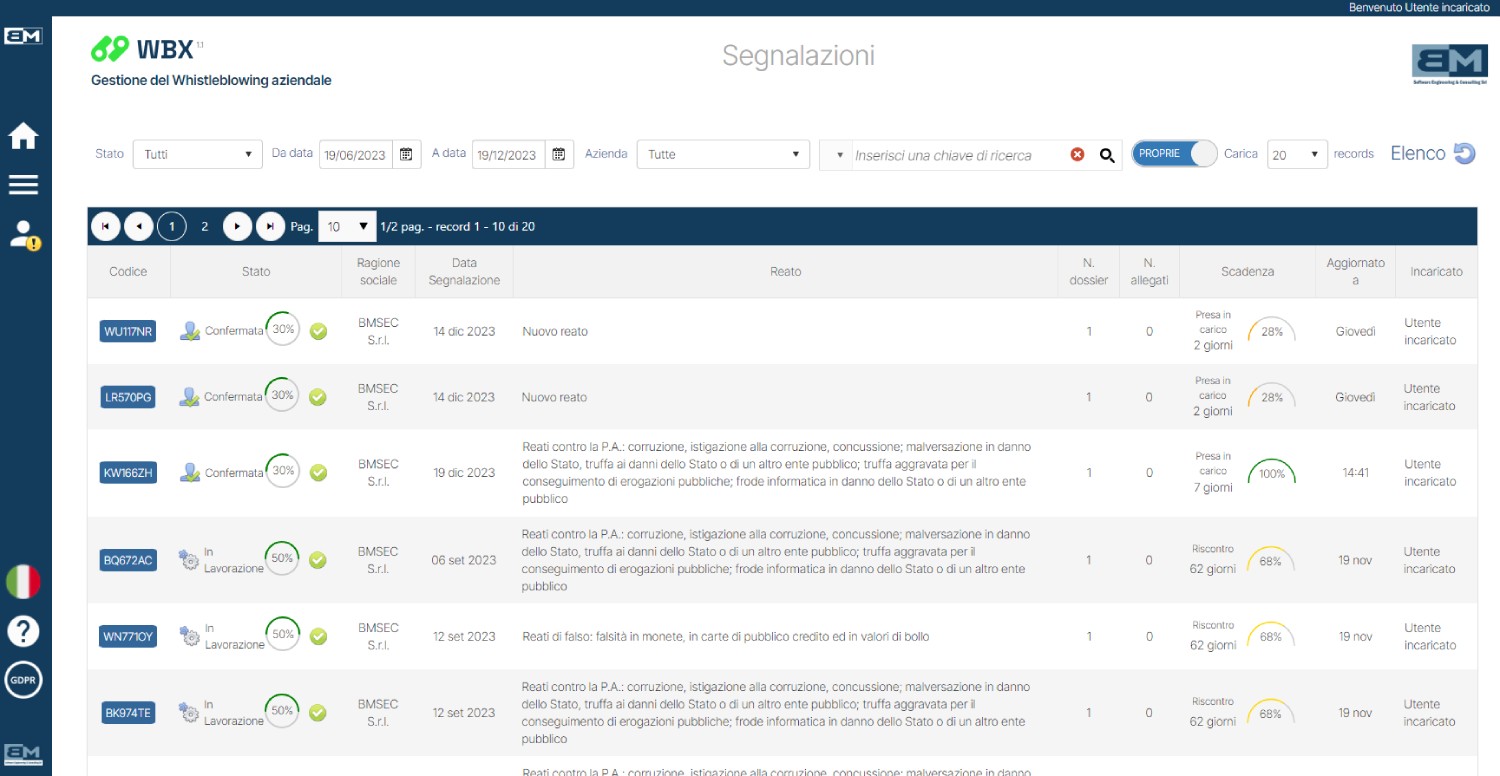Select page 2 in pager
The height and width of the screenshot is (776, 1500).
[x=204, y=227]
